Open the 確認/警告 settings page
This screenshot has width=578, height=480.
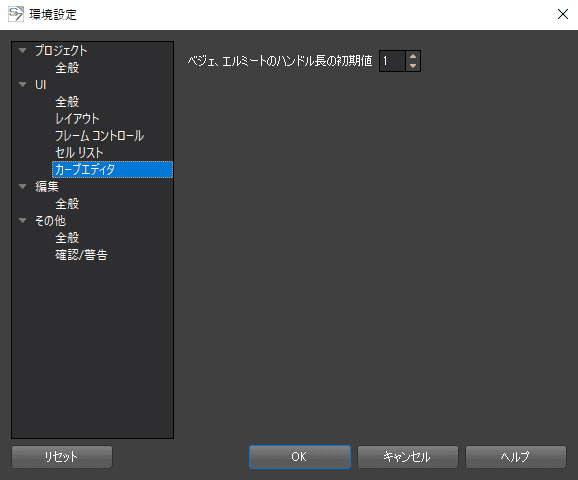81,254
